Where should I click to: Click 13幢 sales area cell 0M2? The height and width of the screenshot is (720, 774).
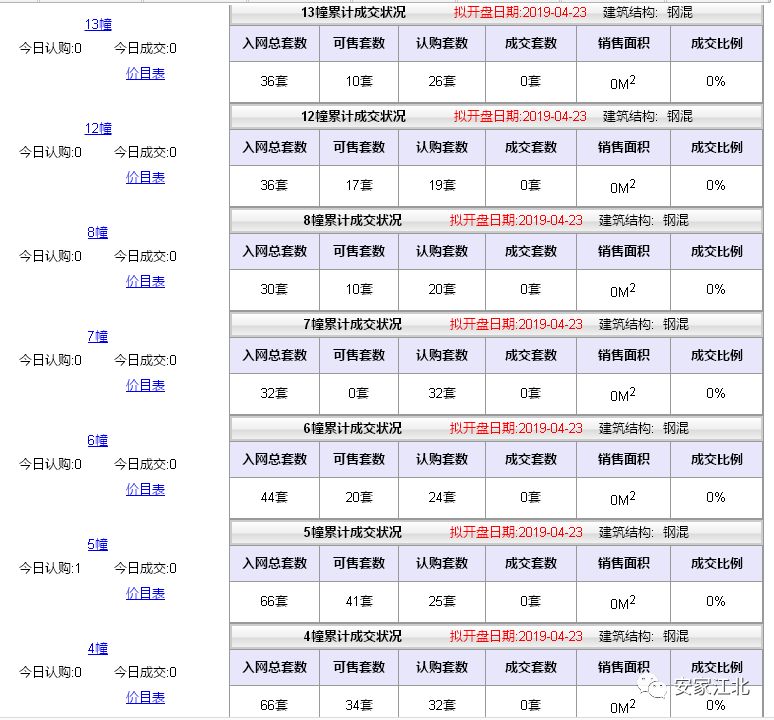(x=623, y=81)
